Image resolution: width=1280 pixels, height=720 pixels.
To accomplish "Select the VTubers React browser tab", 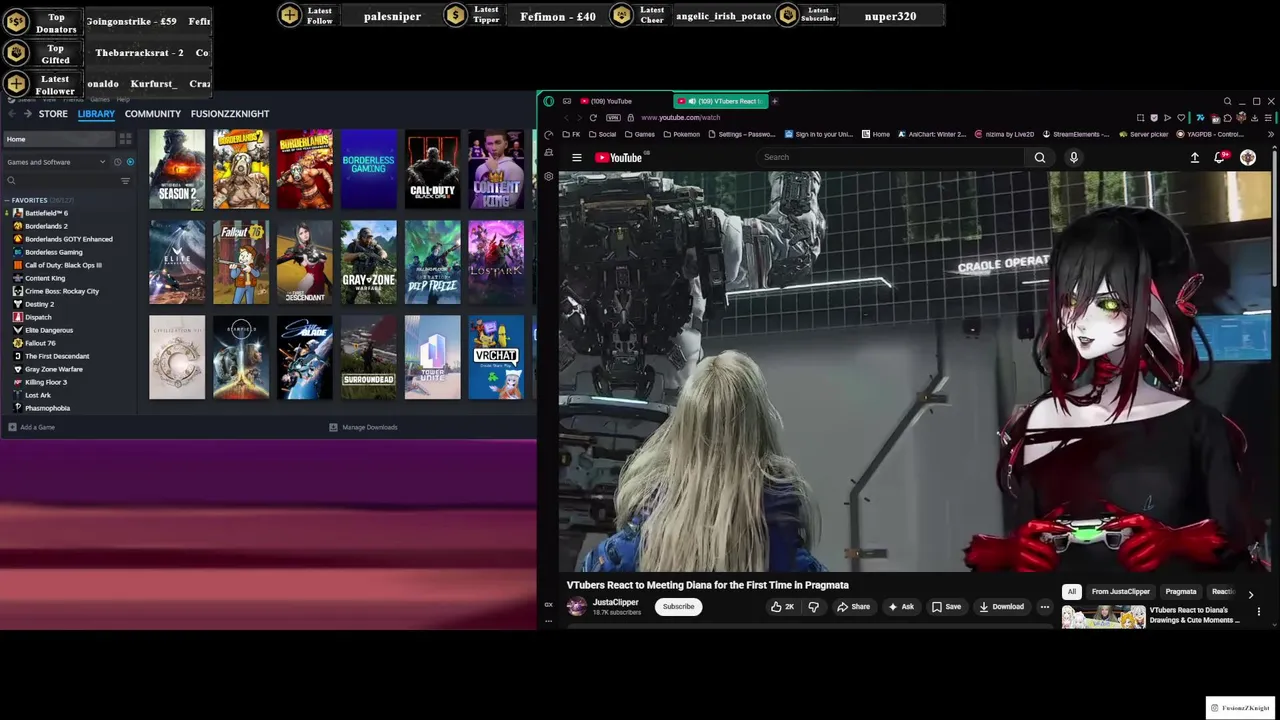I will (x=720, y=101).
